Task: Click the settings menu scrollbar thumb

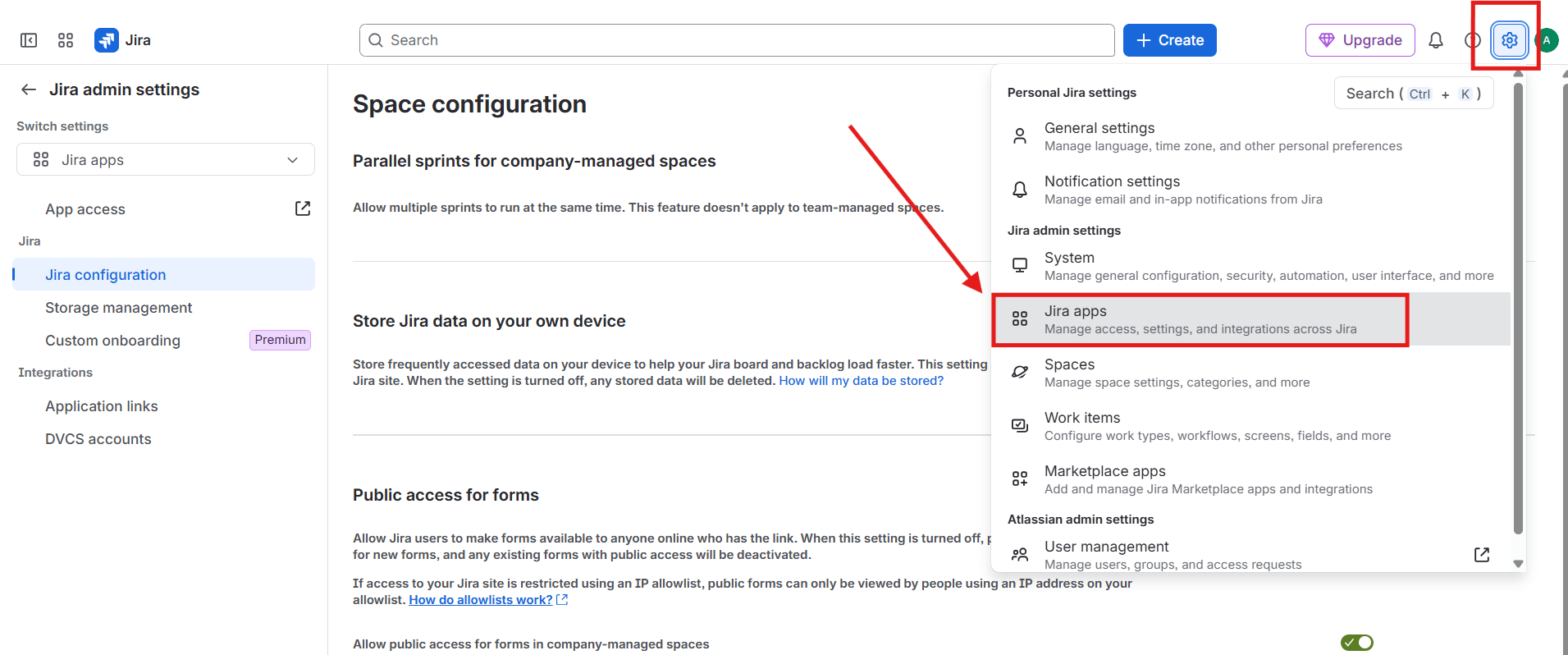Action: click(x=1518, y=308)
